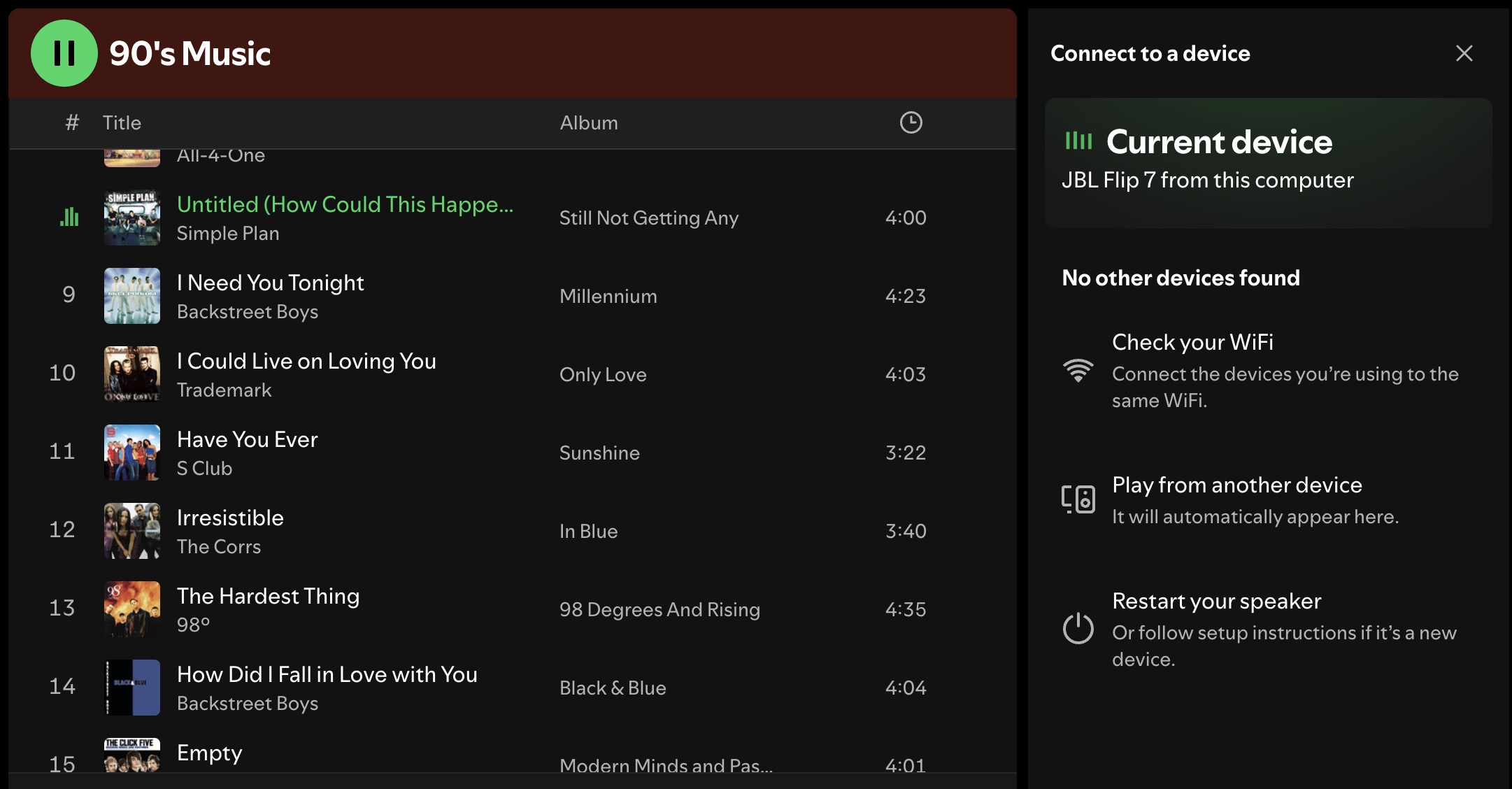Click the Connect to a device panel title
The height and width of the screenshot is (789, 1512).
pyautogui.click(x=1150, y=53)
